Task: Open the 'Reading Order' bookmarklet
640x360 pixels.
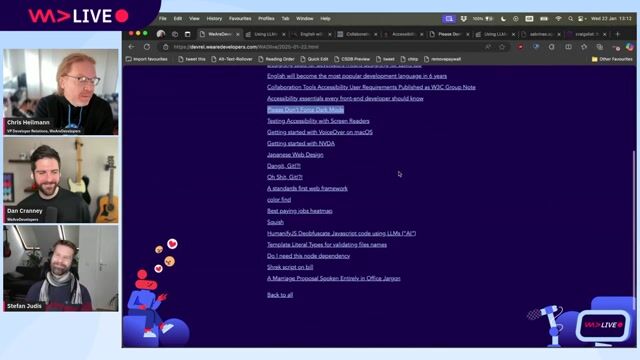Action: point(276,59)
